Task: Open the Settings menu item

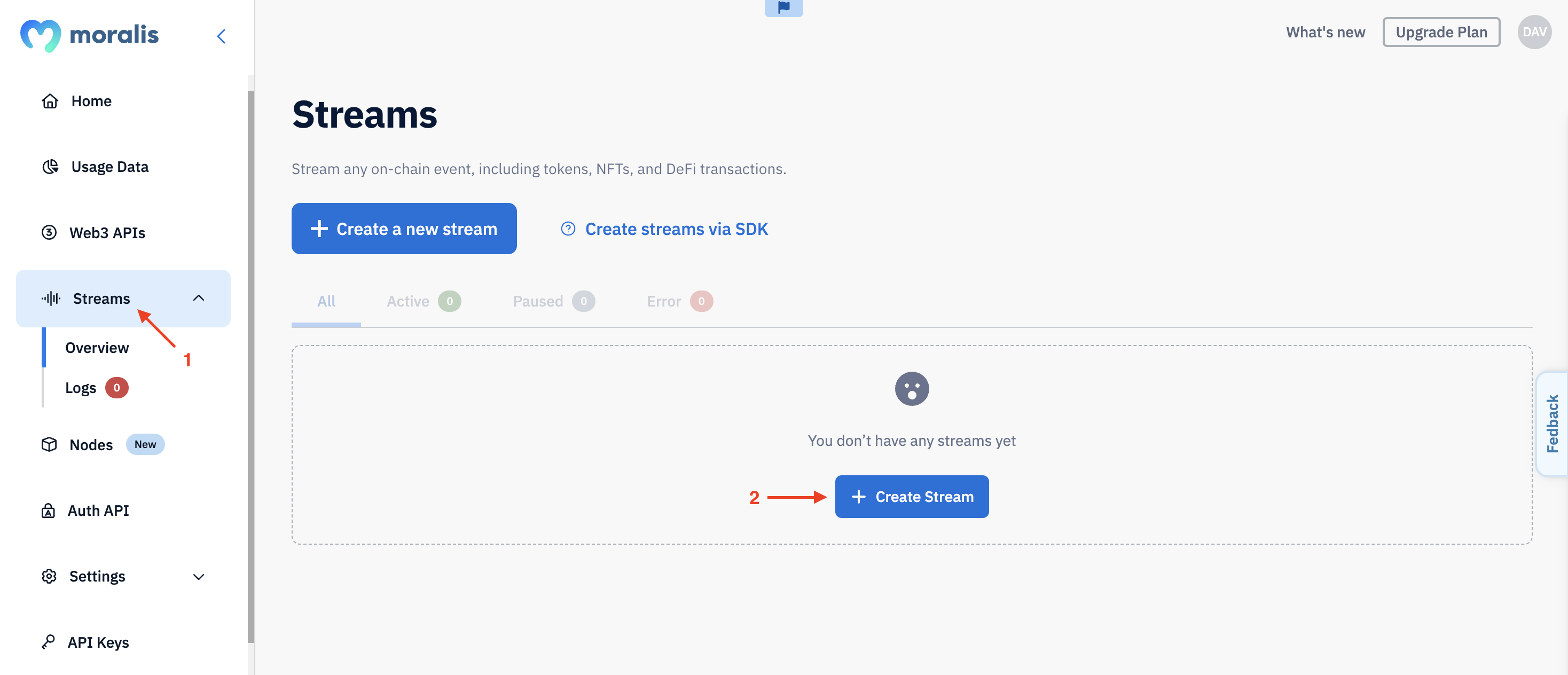Action: [123, 576]
